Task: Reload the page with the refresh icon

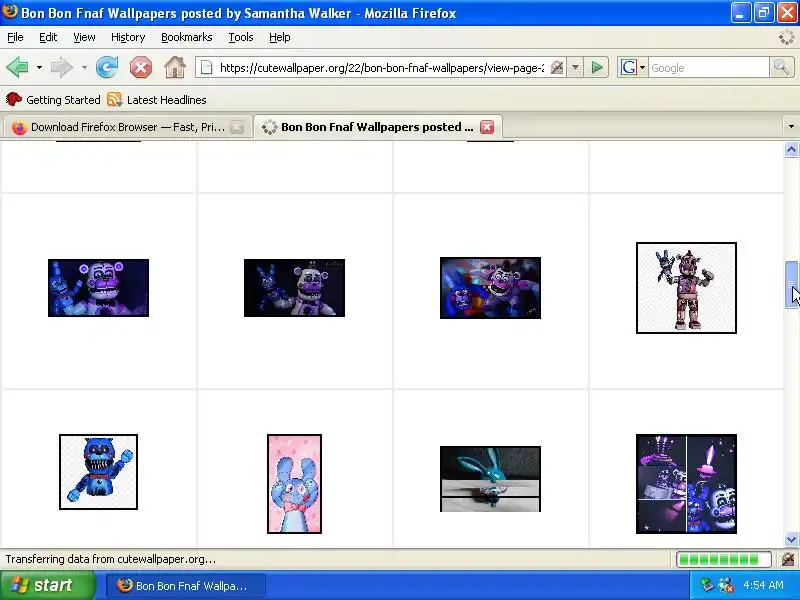Action: pos(107,67)
